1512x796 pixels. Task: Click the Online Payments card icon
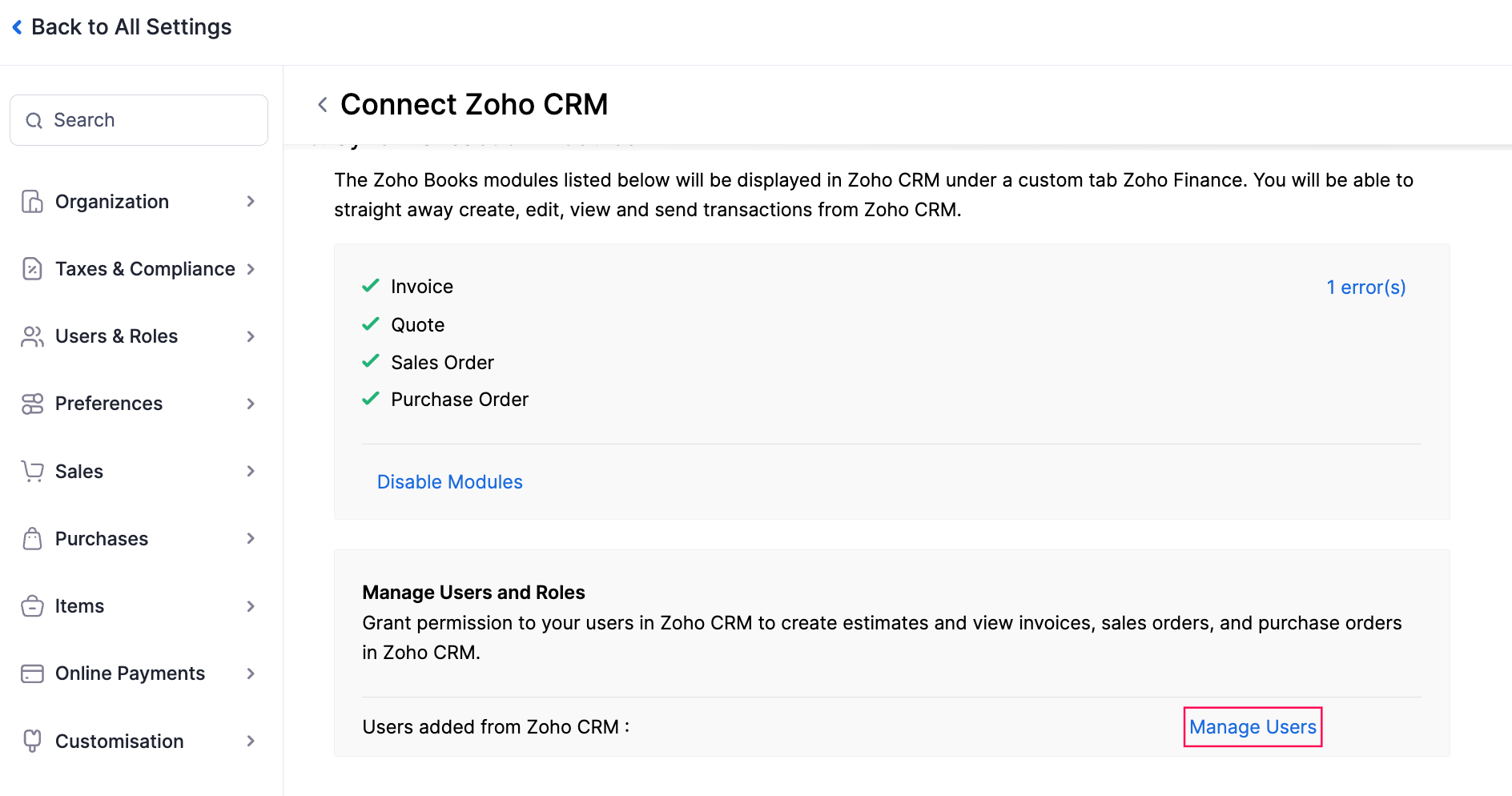point(32,673)
